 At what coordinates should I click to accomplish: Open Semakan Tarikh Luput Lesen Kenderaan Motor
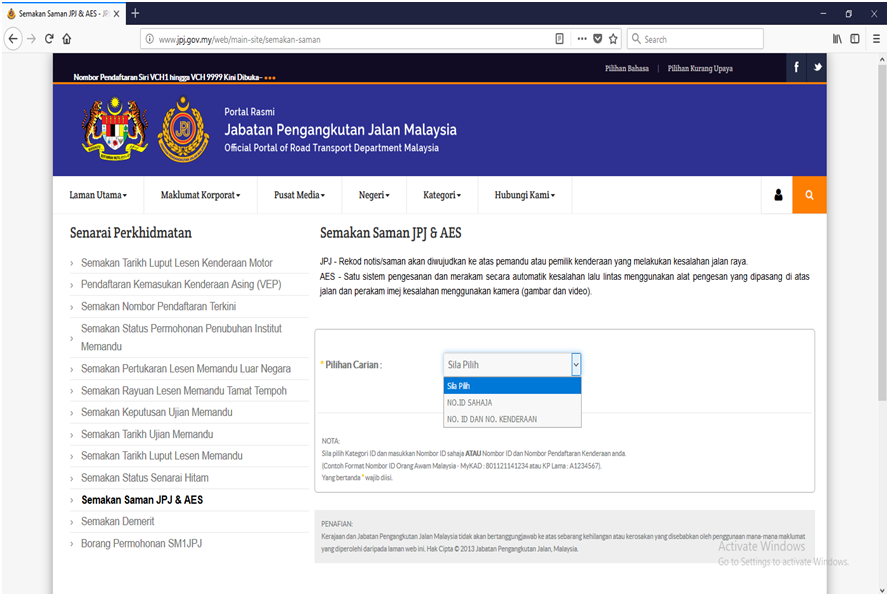click(176, 263)
